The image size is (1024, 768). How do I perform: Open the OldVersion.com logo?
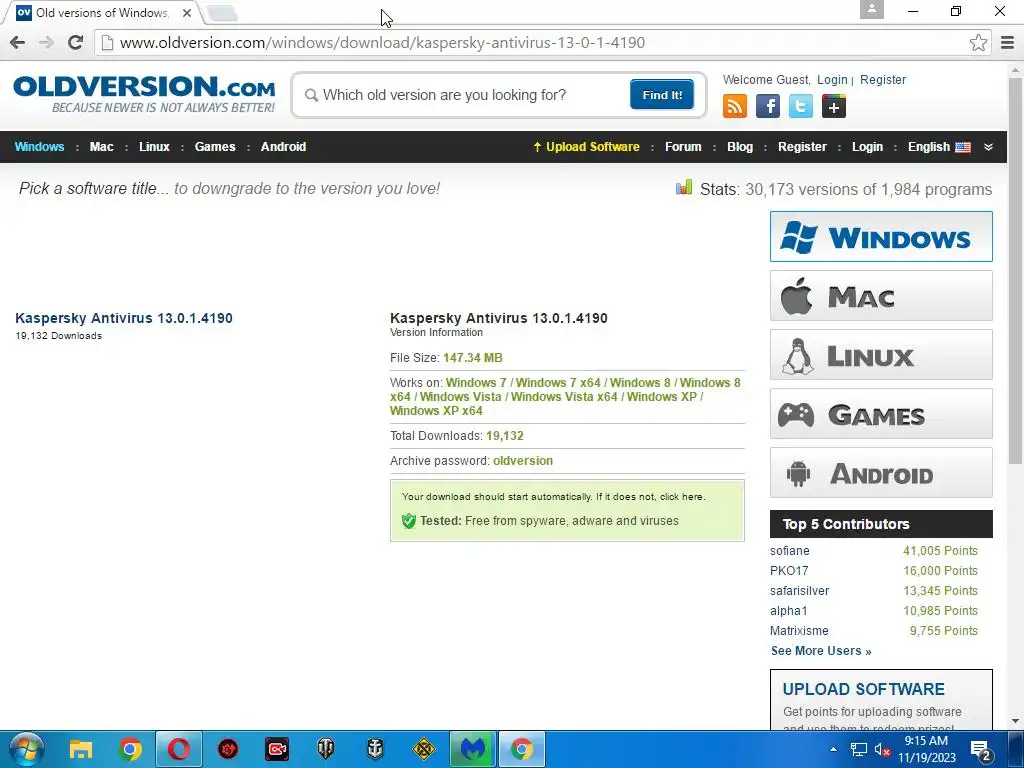point(144,94)
